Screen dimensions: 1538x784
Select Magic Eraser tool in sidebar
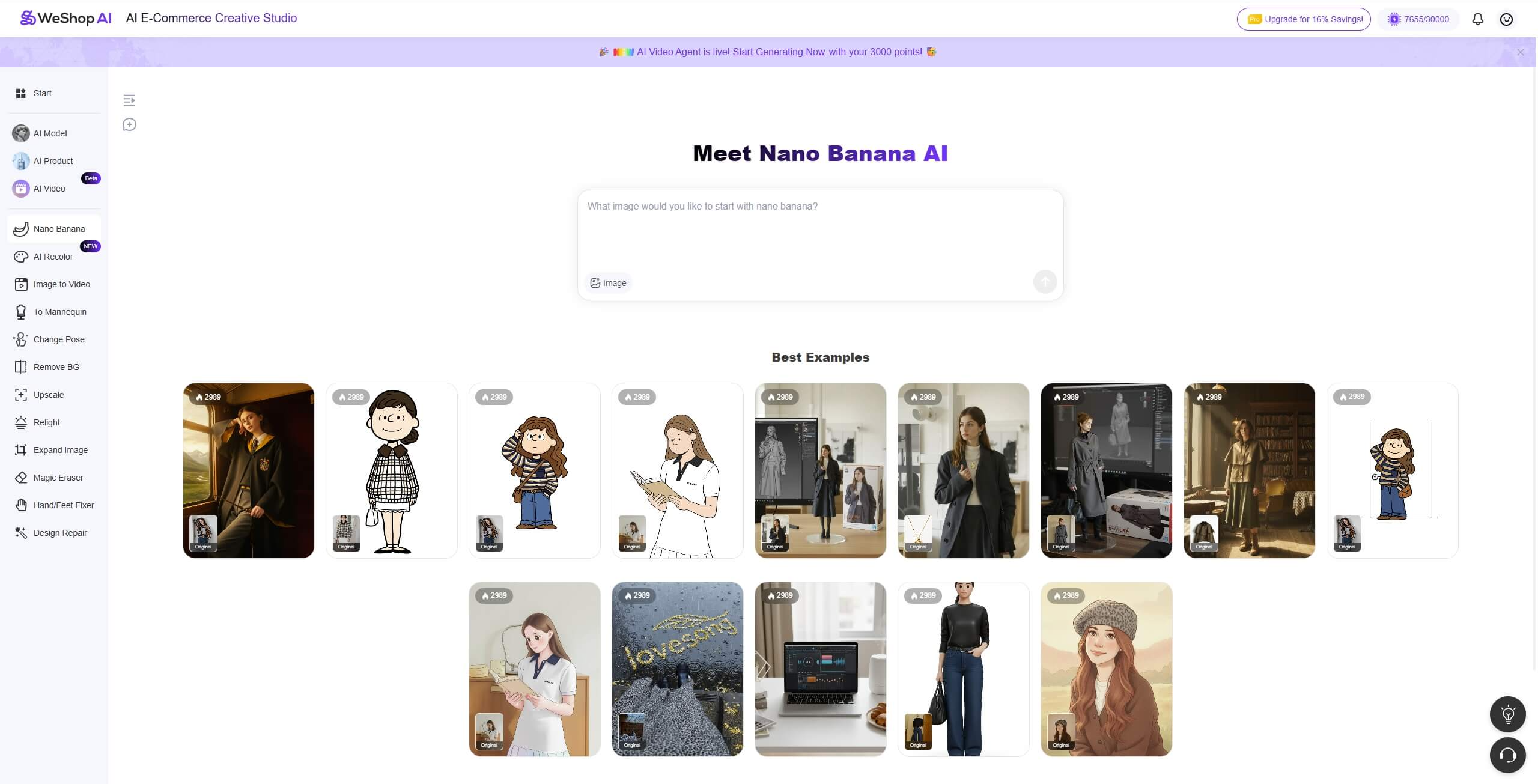58,478
